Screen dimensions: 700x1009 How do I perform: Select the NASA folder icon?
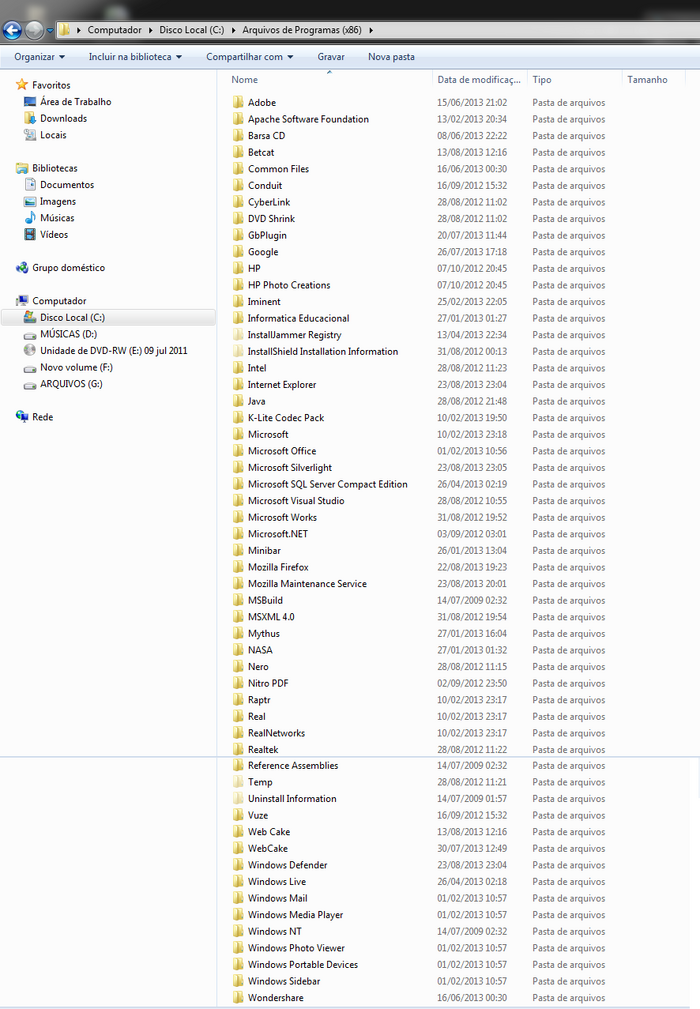pyautogui.click(x=238, y=650)
